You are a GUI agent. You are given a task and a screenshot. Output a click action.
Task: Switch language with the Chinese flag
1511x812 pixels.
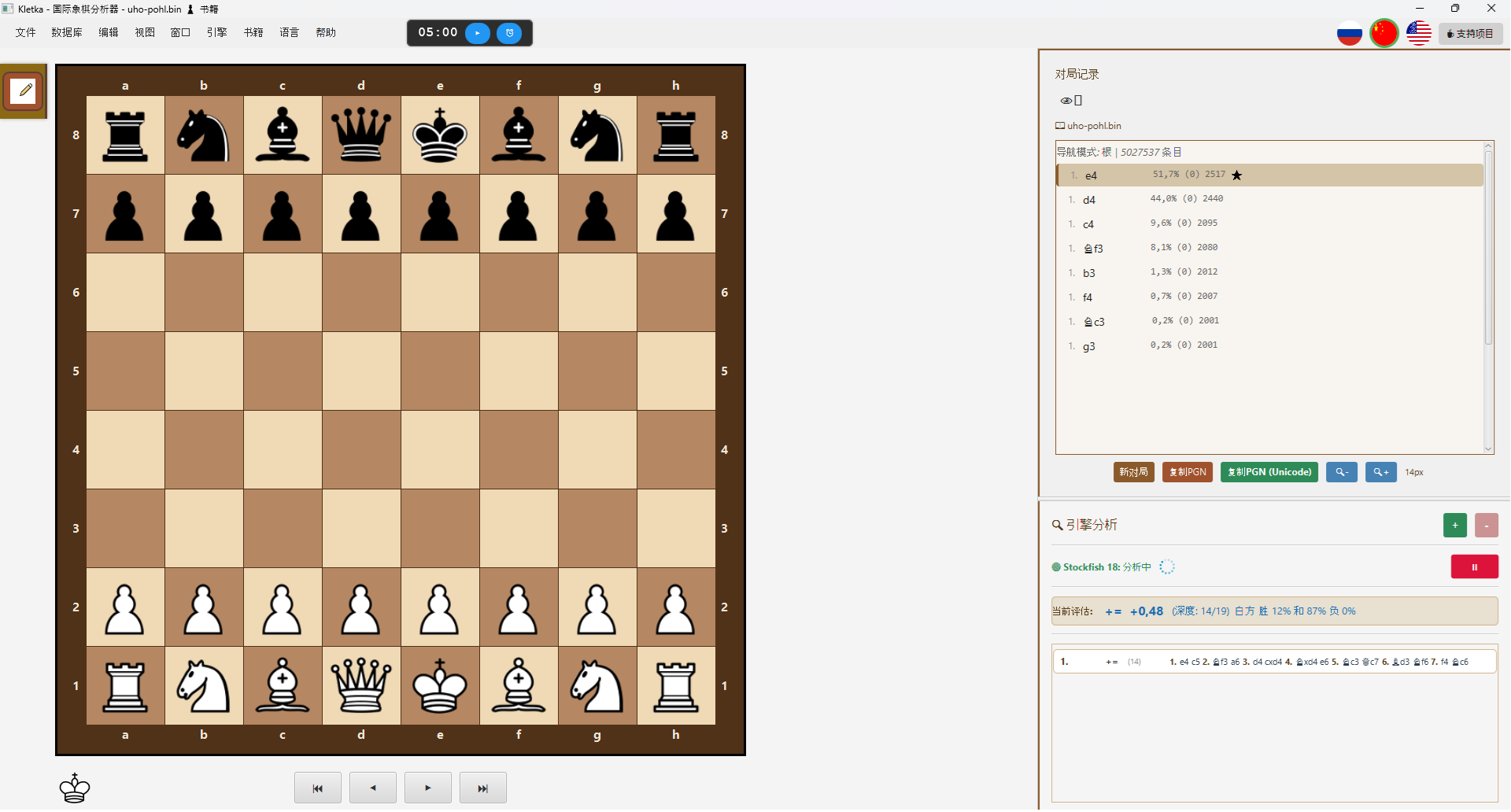(1384, 34)
